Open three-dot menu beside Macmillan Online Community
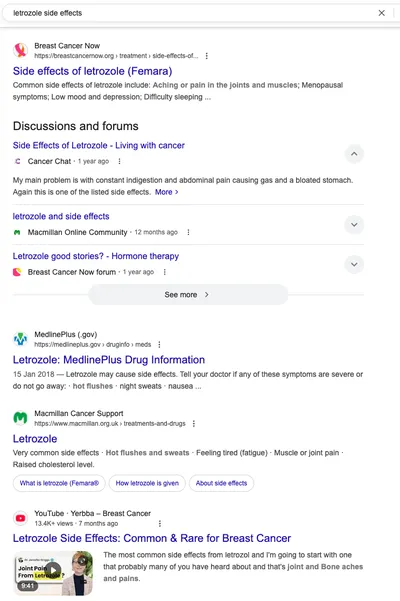Viewport: 400px width, 601px height. 188,232
